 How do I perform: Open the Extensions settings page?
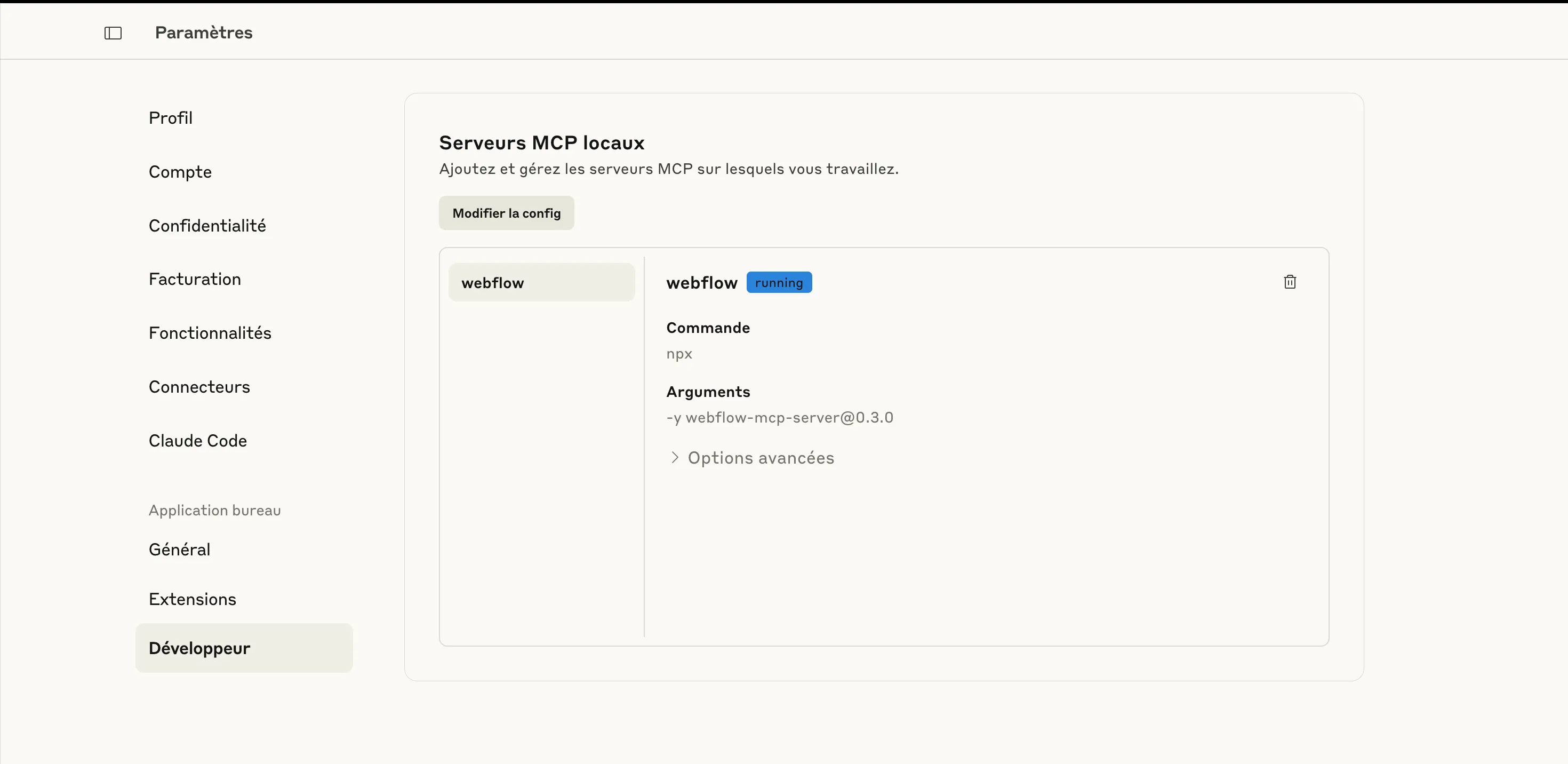click(x=193, y=600)
